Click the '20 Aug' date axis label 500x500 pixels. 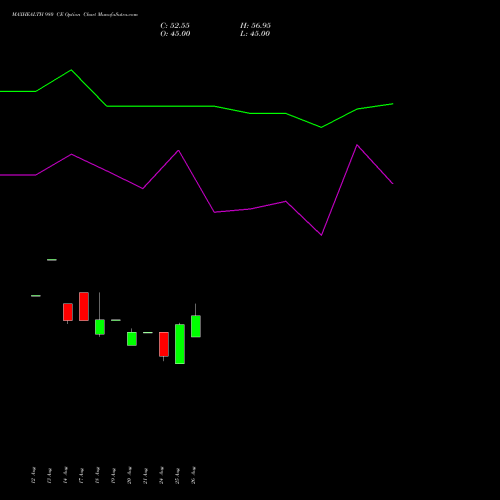[x=129, y=475]
